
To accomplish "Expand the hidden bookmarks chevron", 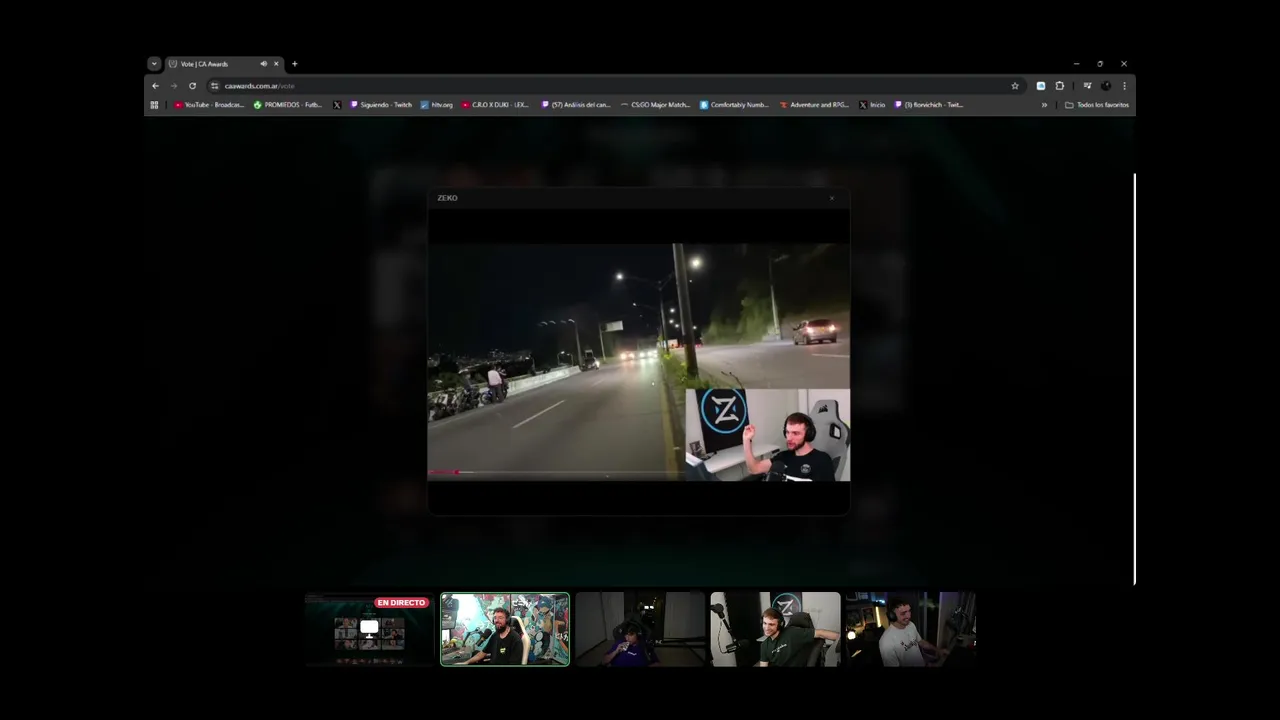I will coord(1044,105).
